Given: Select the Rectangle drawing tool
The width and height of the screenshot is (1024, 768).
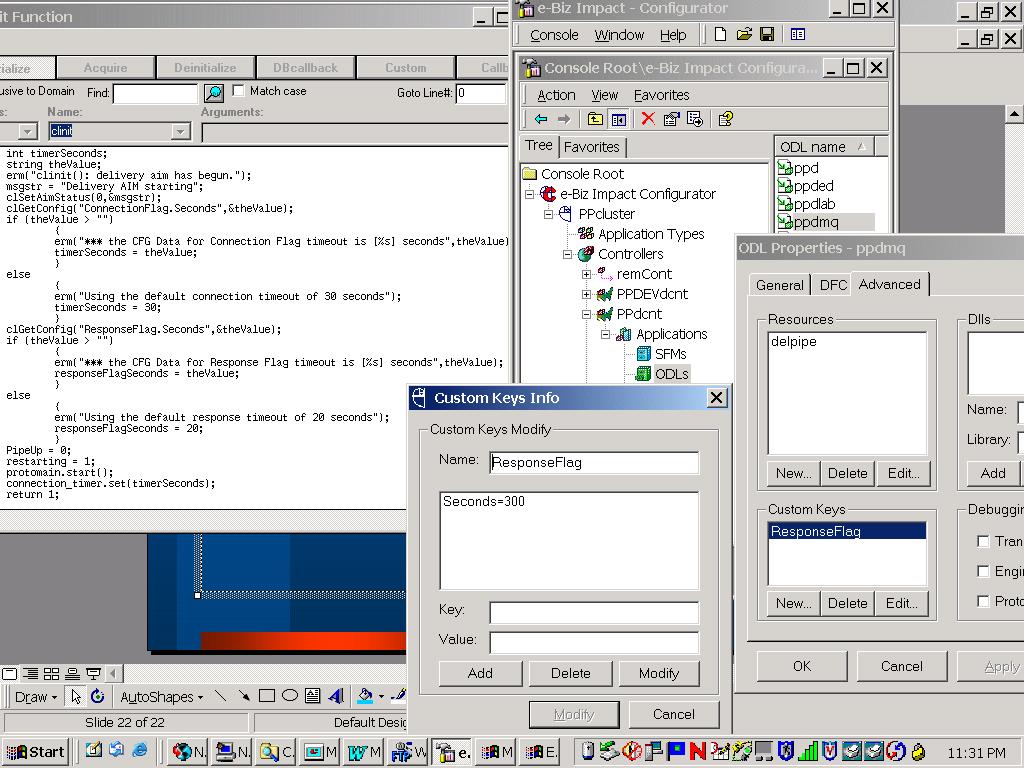Looking at the screenshot, I should point(266,696).
